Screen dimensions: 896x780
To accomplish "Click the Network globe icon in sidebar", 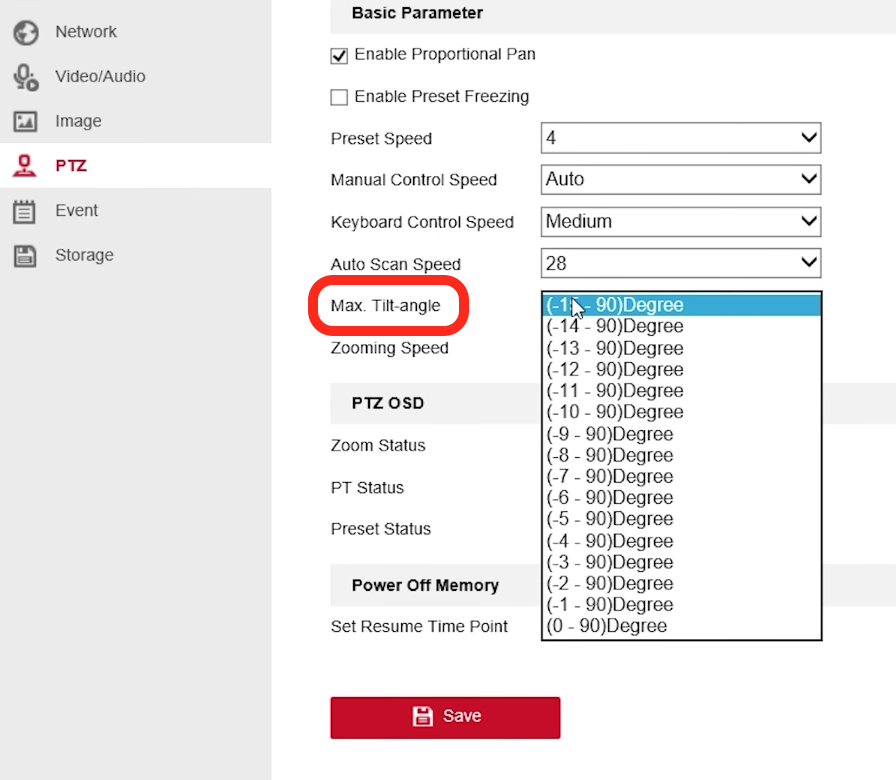I will click(25, 32).
